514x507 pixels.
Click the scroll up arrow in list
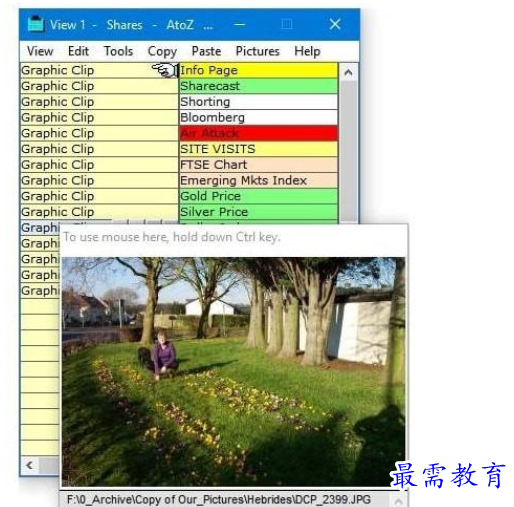(348, 72)
